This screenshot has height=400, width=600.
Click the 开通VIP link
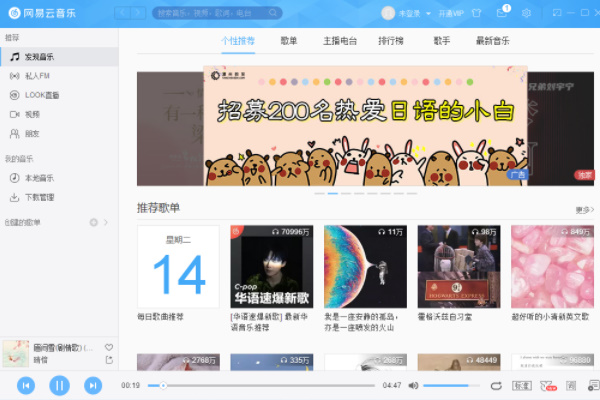451,13
